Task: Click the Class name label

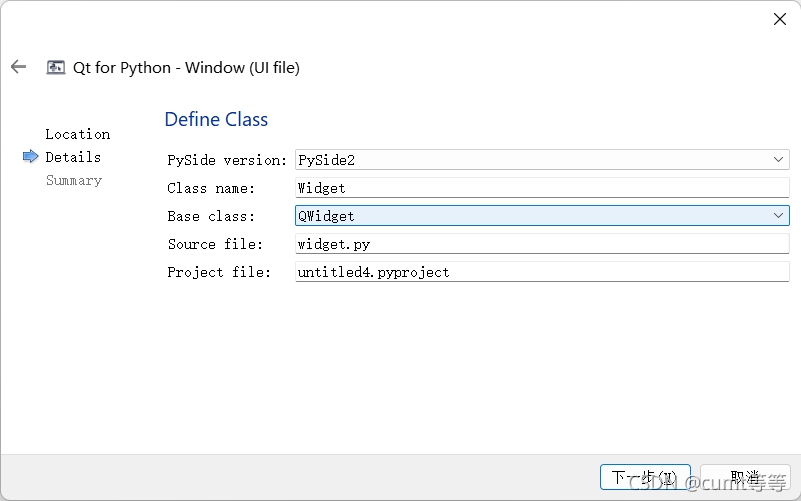Action: [x=211, y=188]
